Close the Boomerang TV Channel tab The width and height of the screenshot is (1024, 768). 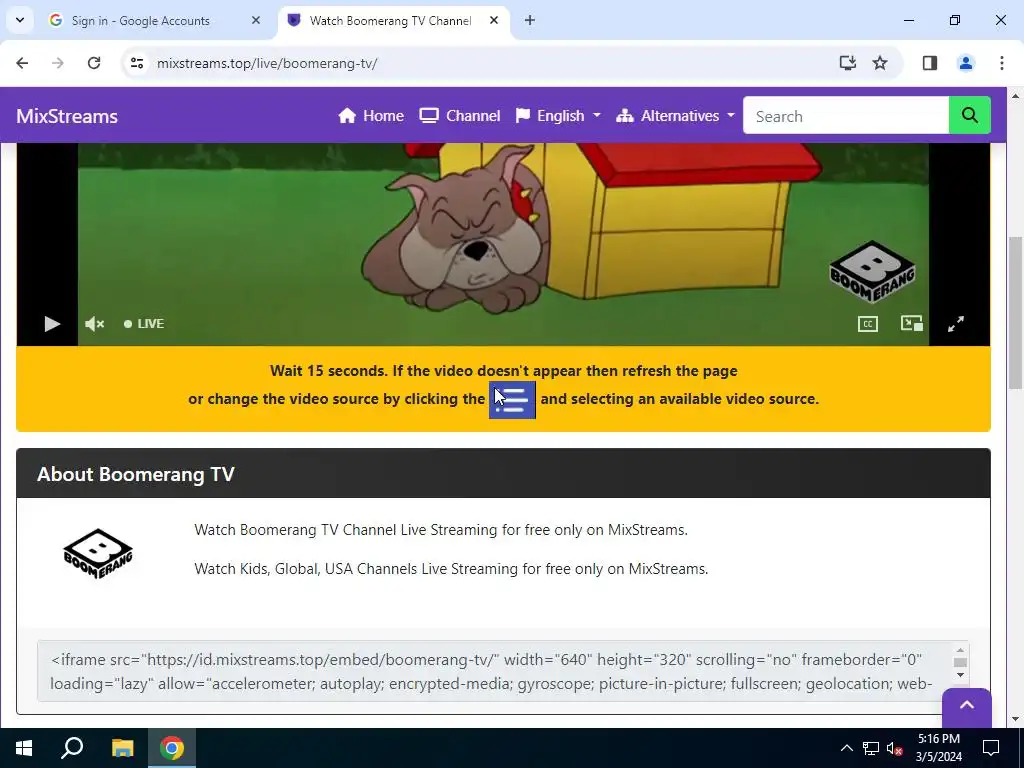494,21
